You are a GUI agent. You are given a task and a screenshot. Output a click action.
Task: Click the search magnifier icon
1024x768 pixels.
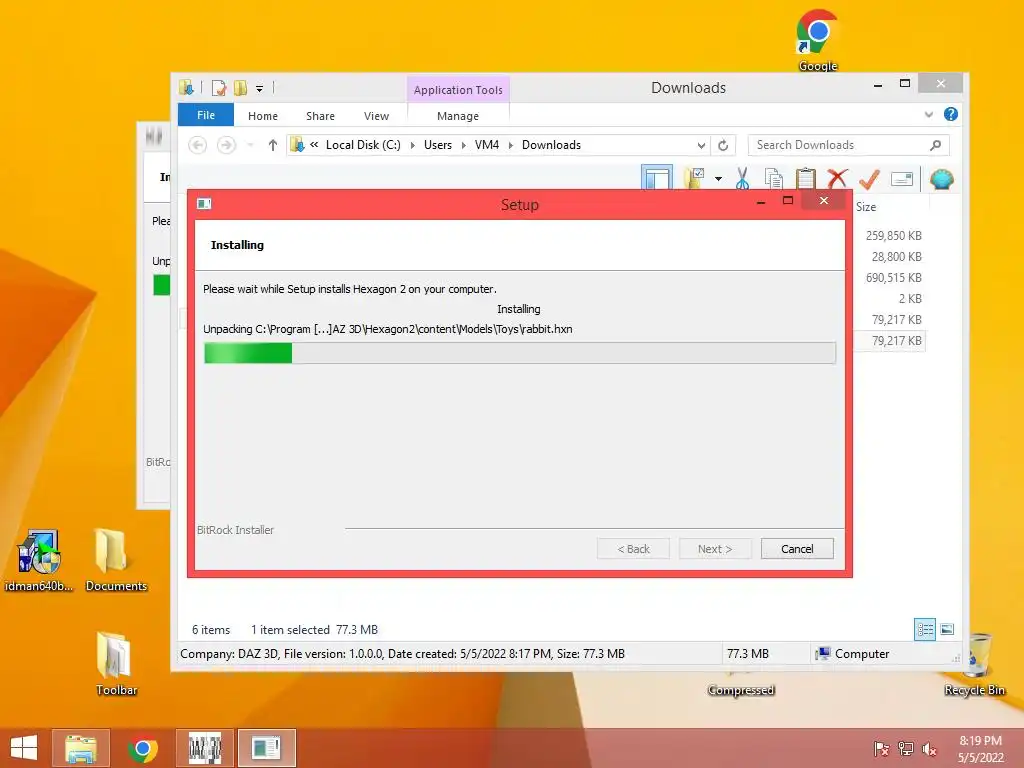[x=935, y=145]
